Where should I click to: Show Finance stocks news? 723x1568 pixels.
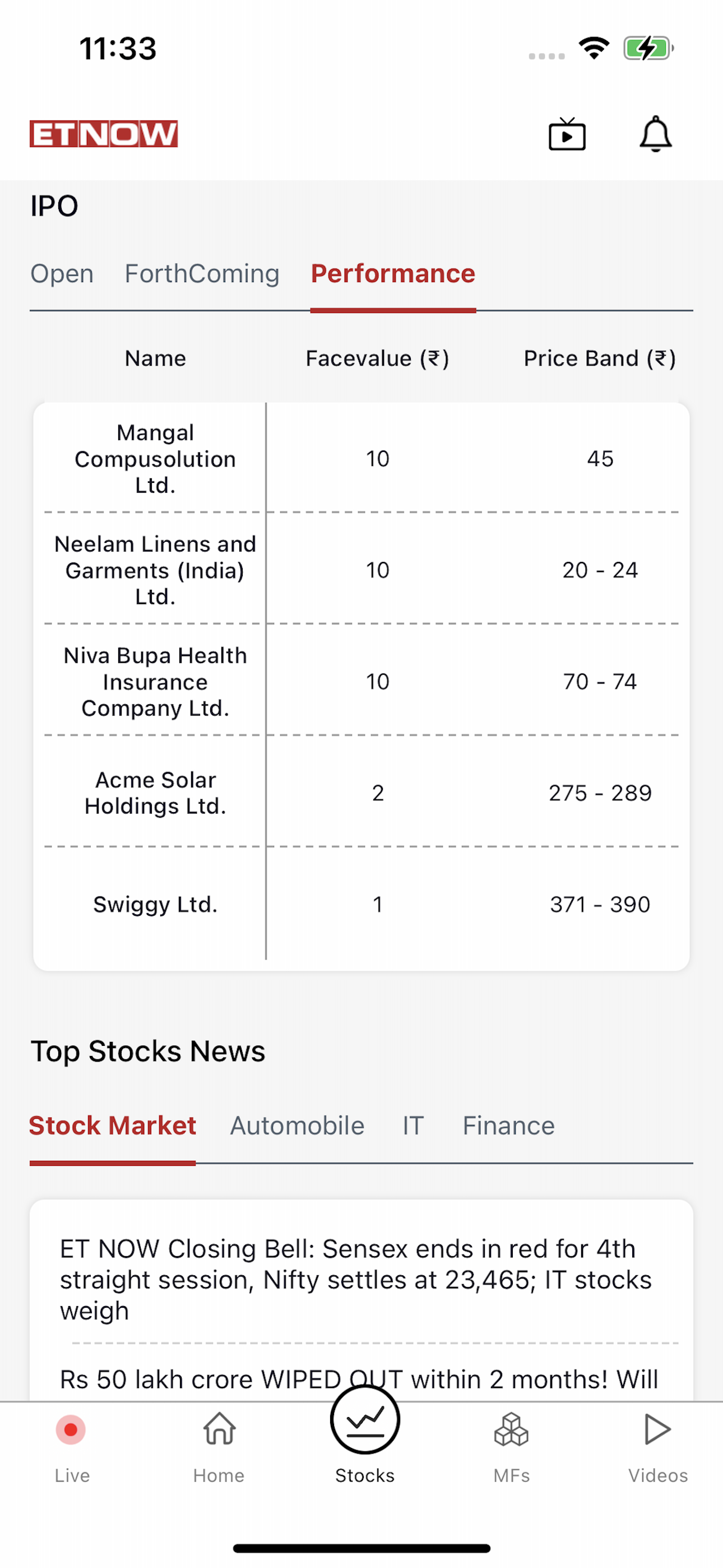click(x=509, y=1126)
